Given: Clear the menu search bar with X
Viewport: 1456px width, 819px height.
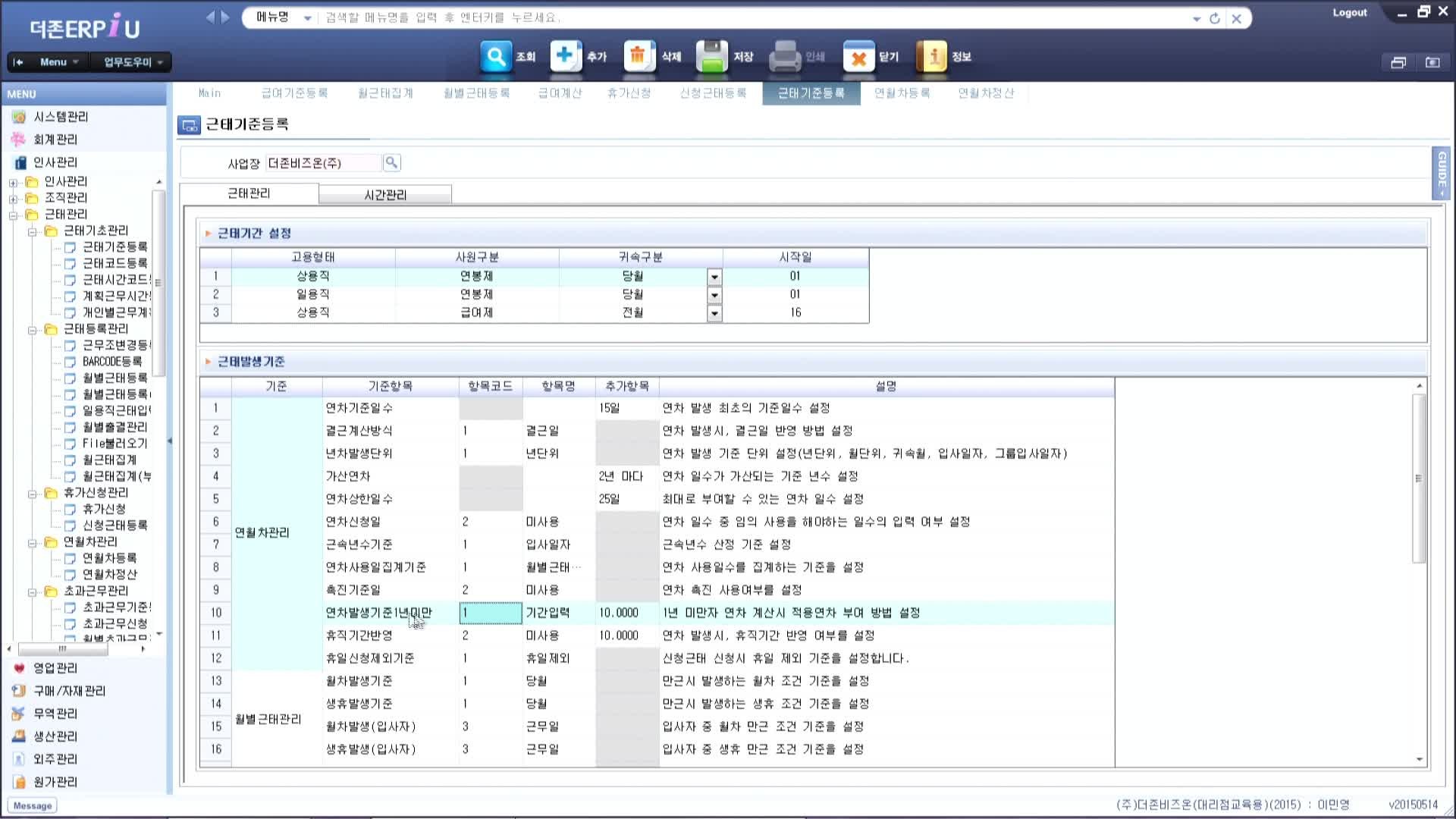Looking at the screenshot, I should click(1237, 18).
